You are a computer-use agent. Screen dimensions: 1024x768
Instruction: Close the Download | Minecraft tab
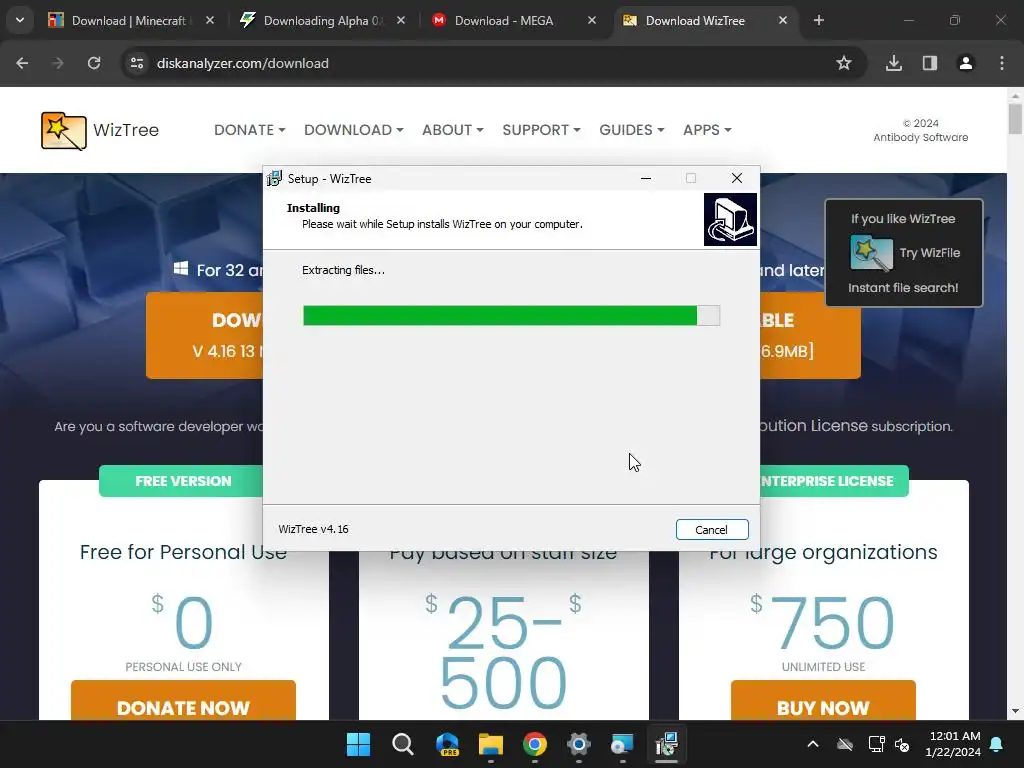(x=210, y=21)
